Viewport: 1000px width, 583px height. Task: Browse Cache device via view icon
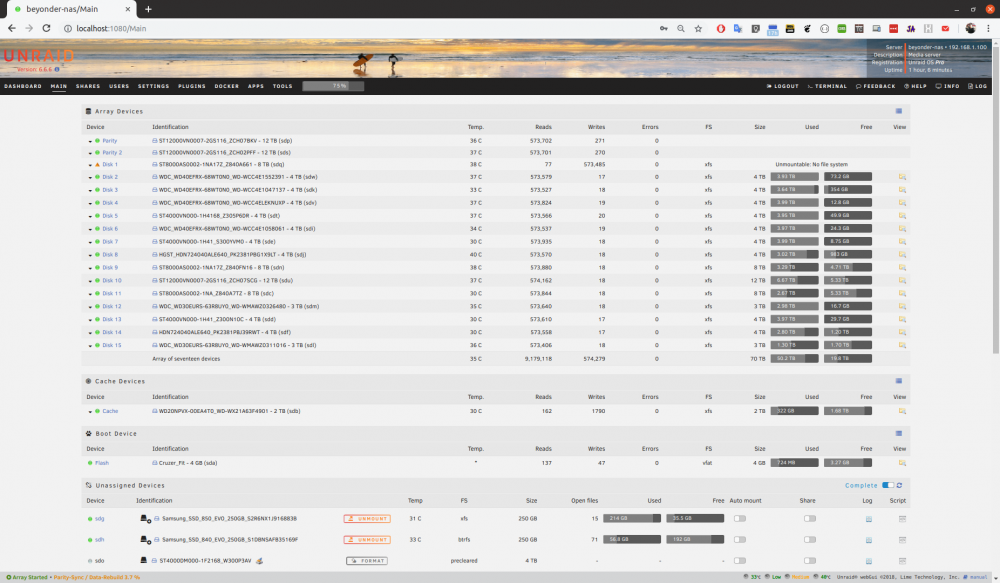tap(902, 411)
